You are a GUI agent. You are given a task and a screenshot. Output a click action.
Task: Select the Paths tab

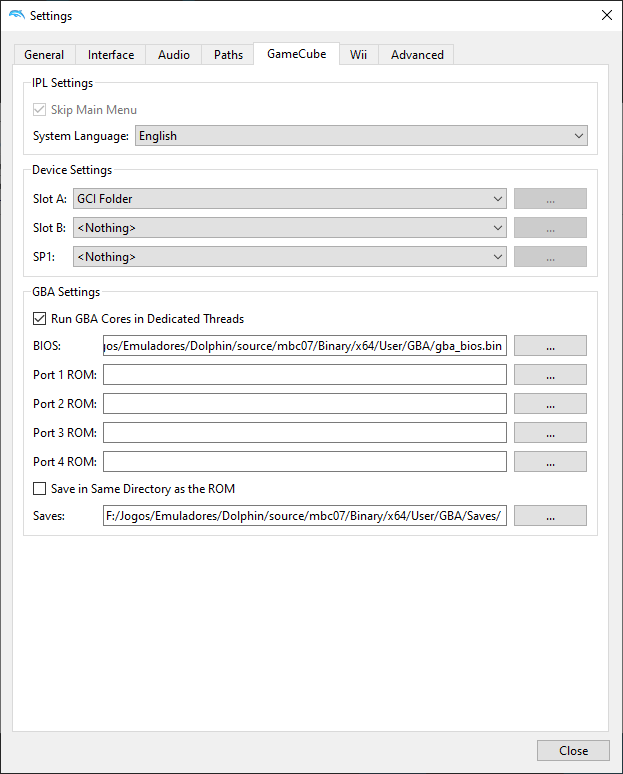point(228,55)
